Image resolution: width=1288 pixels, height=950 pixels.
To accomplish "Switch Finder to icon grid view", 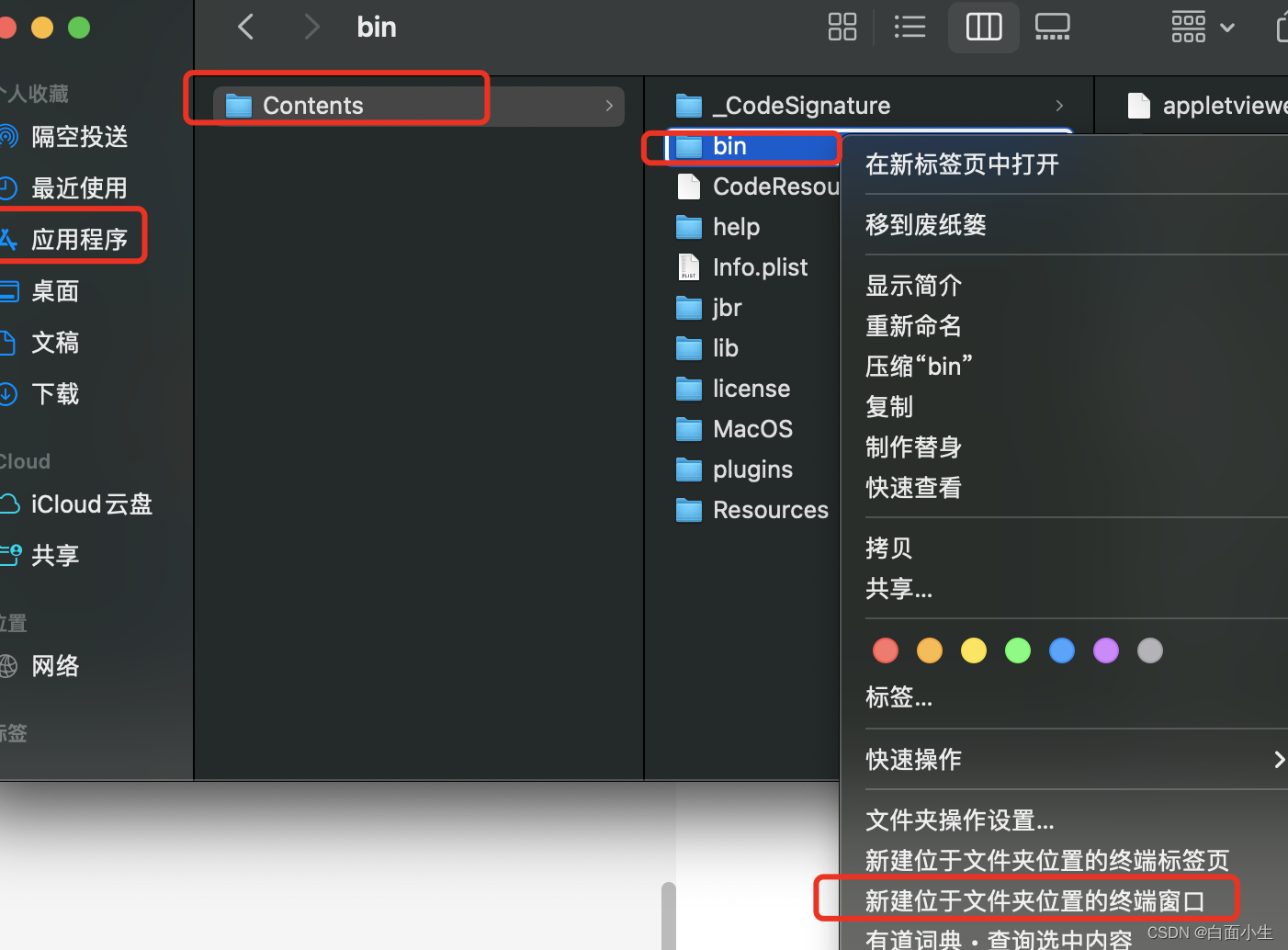I will [x=842, y=27].
